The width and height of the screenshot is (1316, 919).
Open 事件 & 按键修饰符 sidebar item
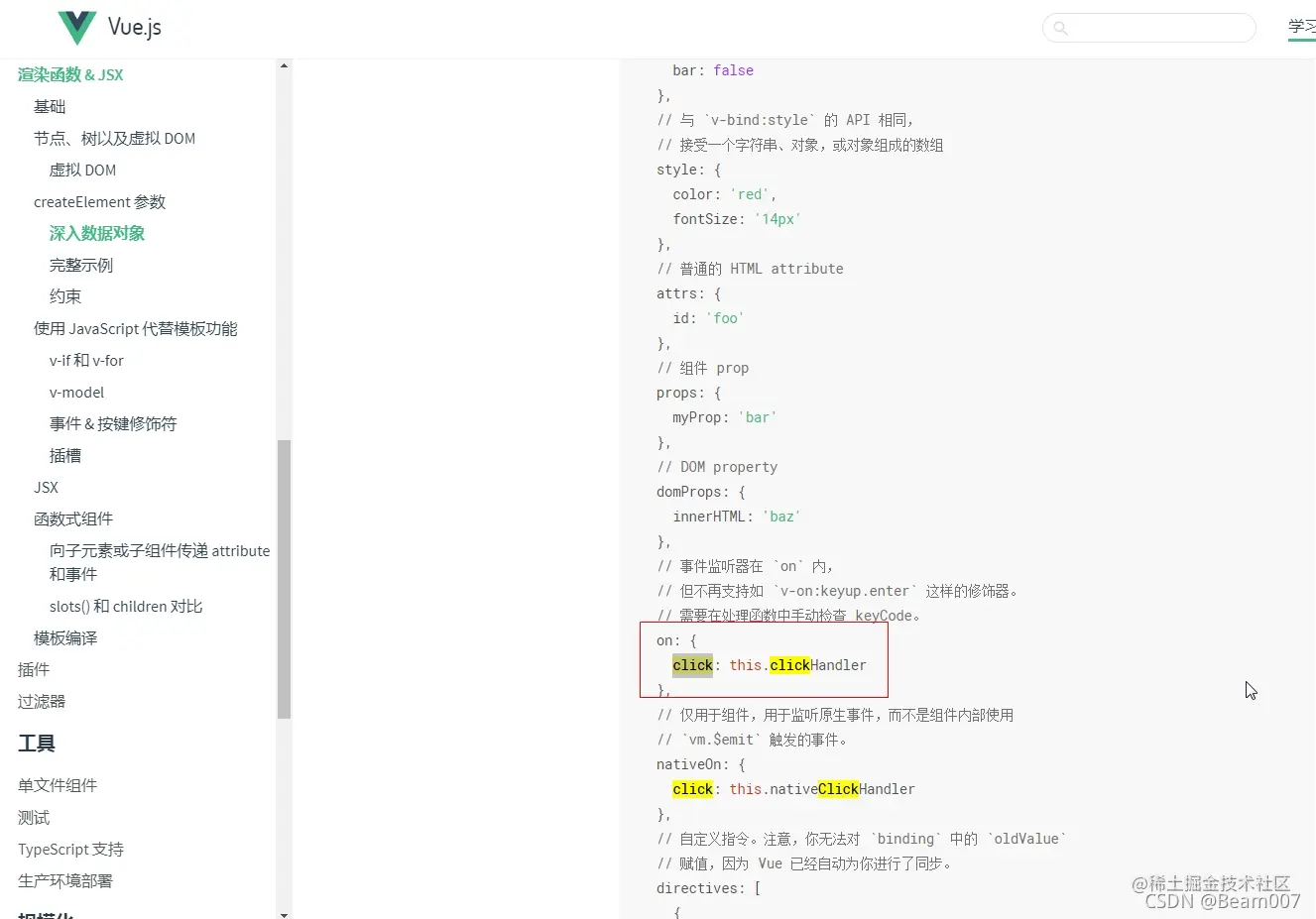point(113,423)
